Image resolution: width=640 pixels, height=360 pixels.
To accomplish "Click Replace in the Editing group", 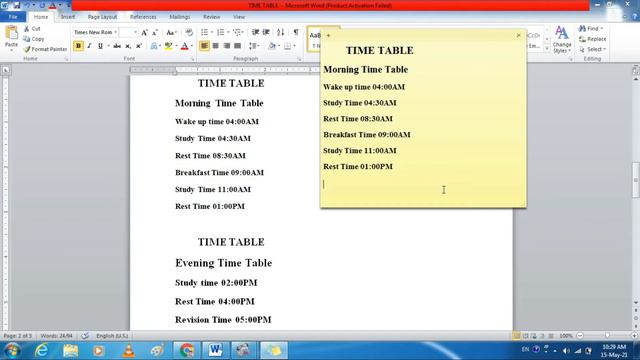I will pos(592,39).
